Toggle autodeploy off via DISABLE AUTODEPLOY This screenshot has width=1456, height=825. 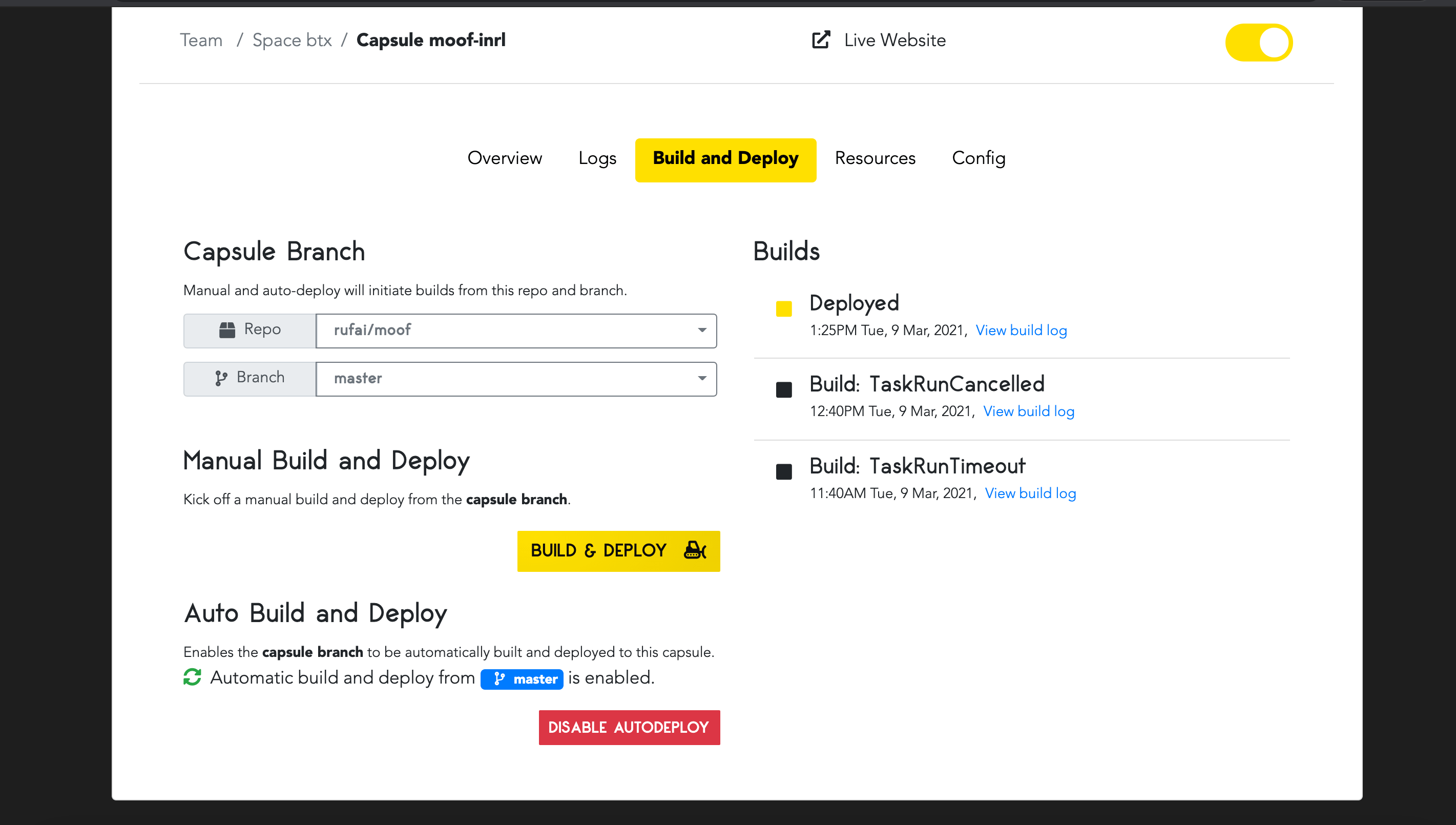pos(628,728)
